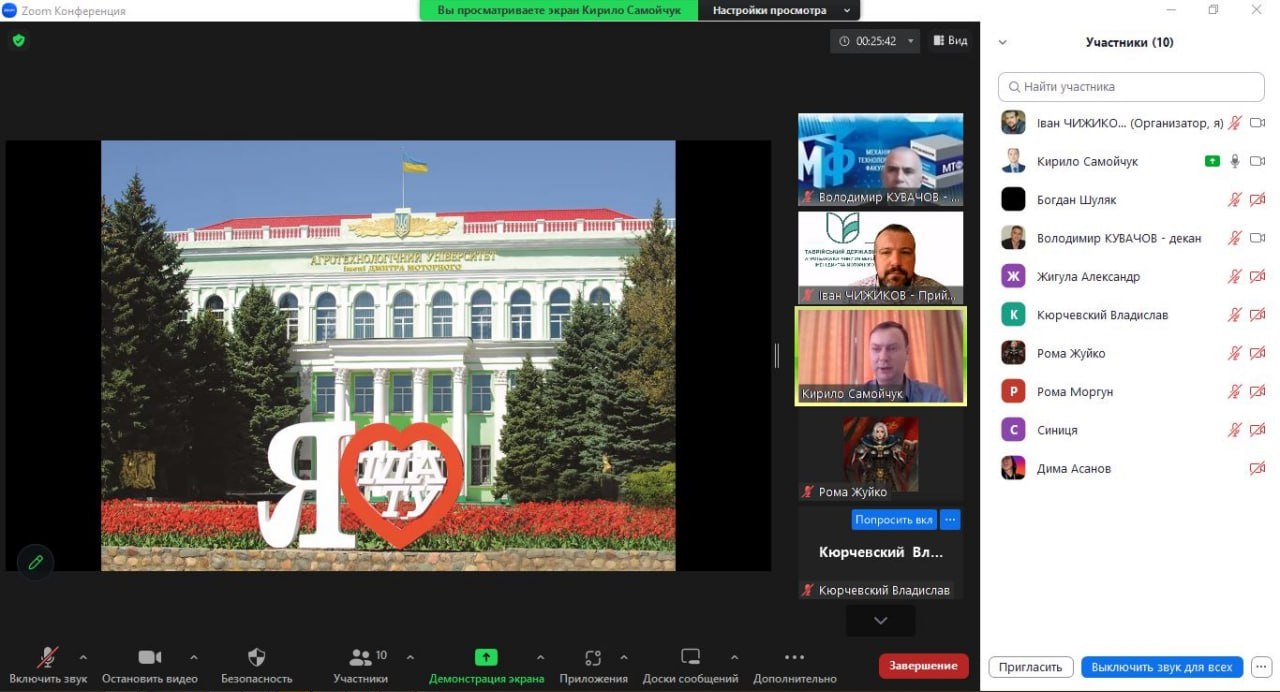Select the Рома Жуйко avatar tile
This screenshot has width=1280, height=692.
pos(880,454)
